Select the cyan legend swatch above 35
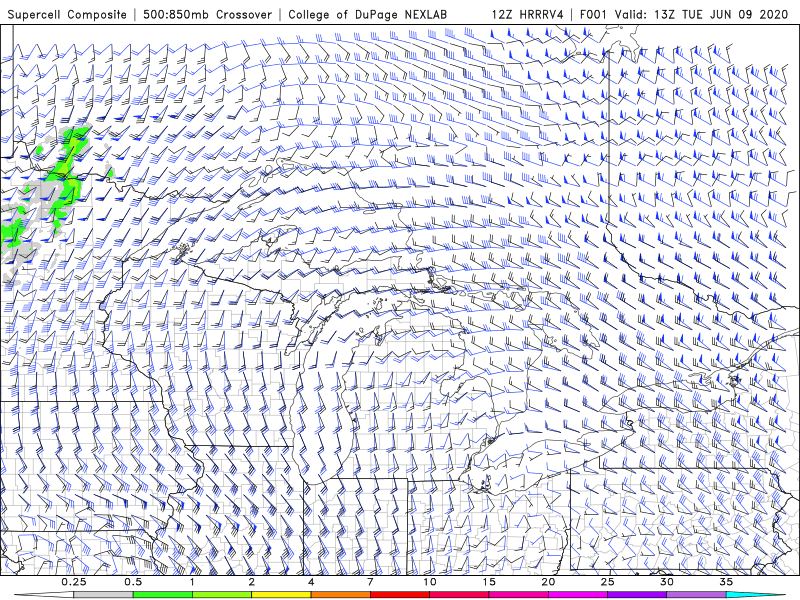The height and width of the screenshot is (600, 800). click(x=755, y=595)
